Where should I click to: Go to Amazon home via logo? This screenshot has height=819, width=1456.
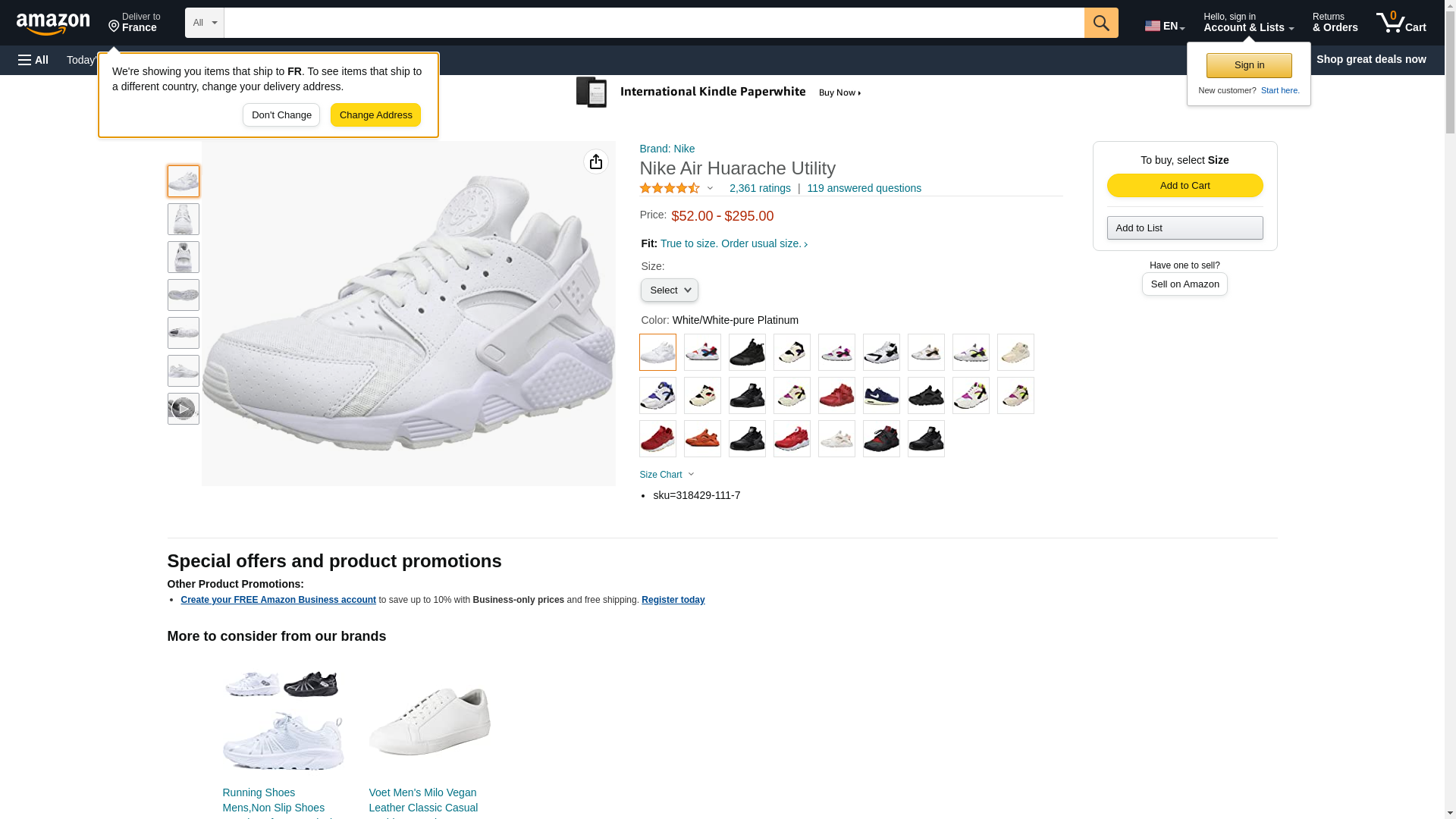click(x=53, y=24)
